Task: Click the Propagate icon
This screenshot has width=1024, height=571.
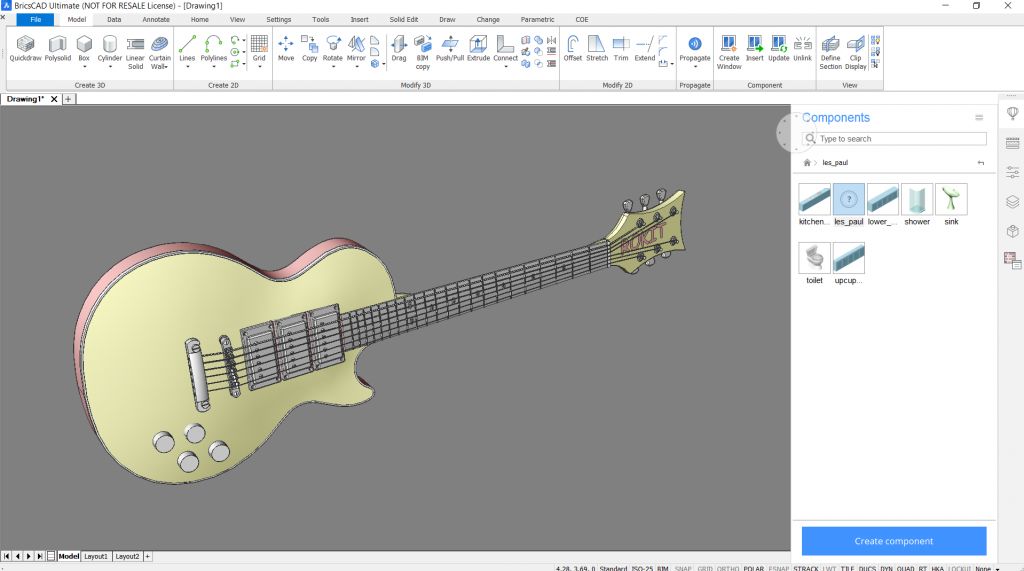Action: click(694, 49)
